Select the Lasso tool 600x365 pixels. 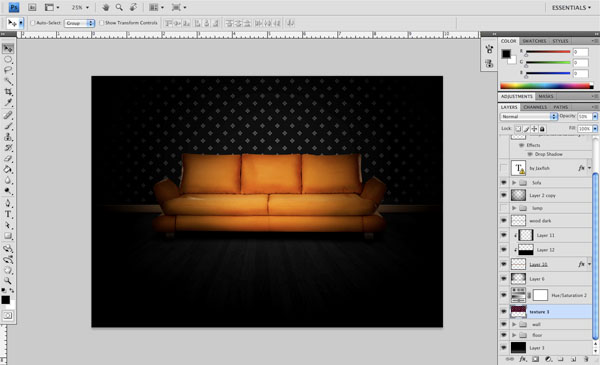(x=8, y=70)
